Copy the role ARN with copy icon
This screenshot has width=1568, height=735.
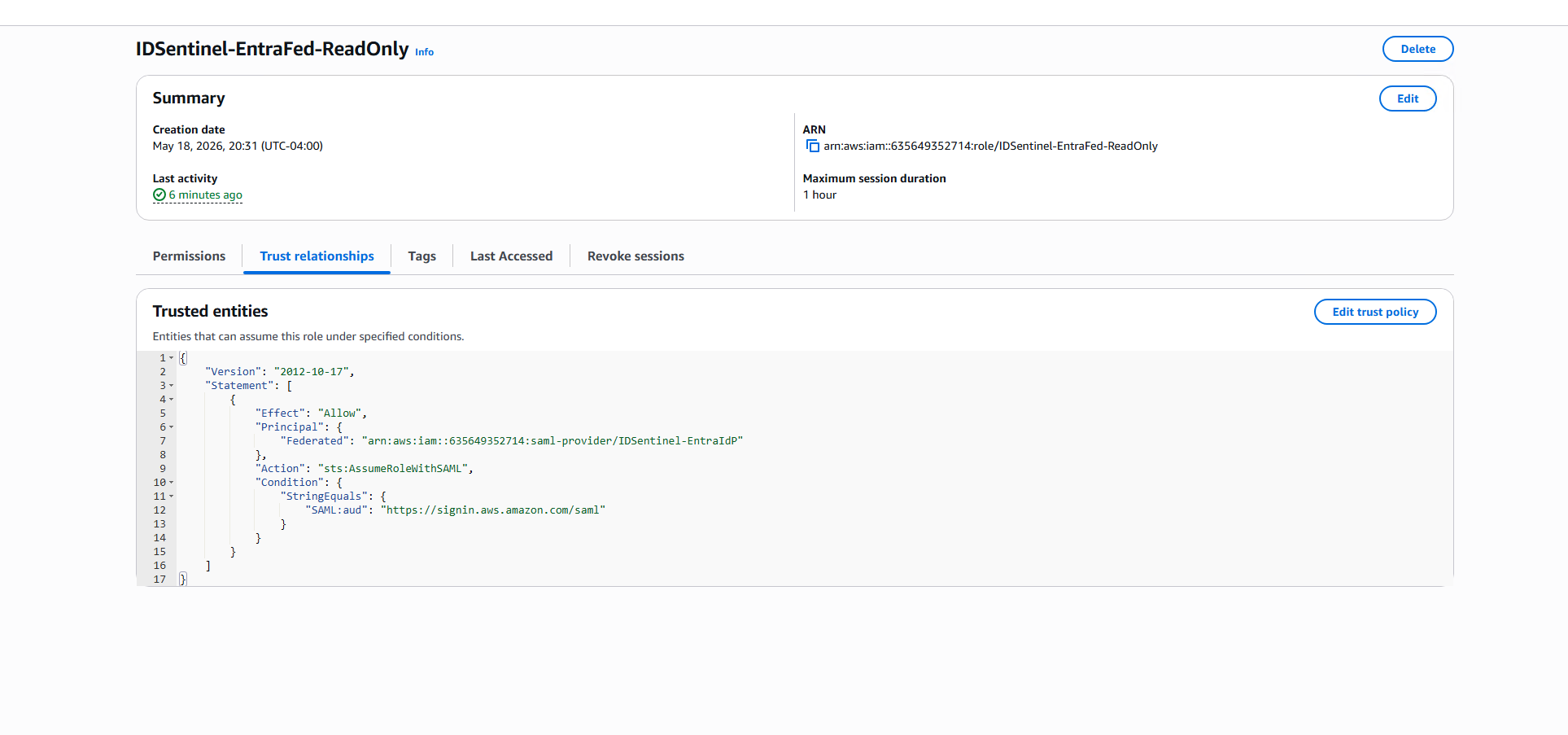tap(812, 146)
